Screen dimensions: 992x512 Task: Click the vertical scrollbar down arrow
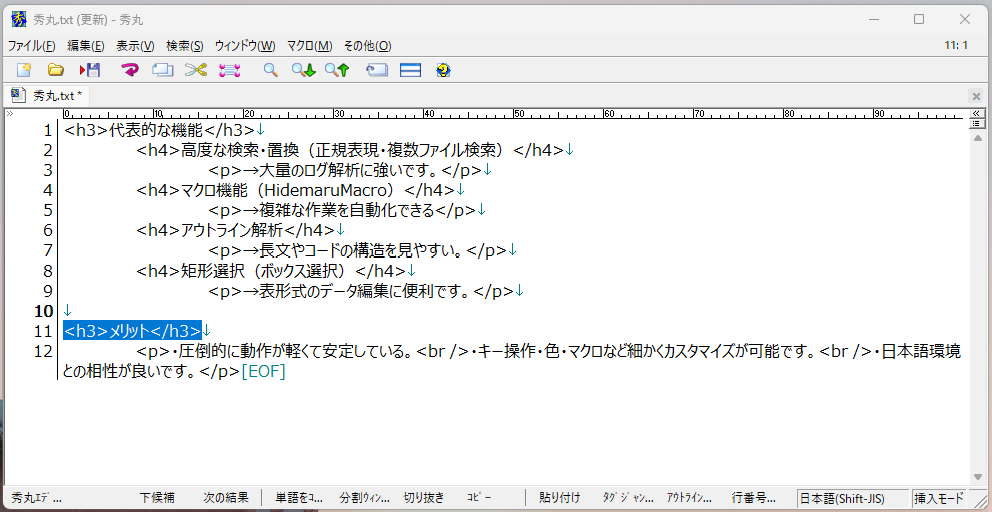point(977,477)
